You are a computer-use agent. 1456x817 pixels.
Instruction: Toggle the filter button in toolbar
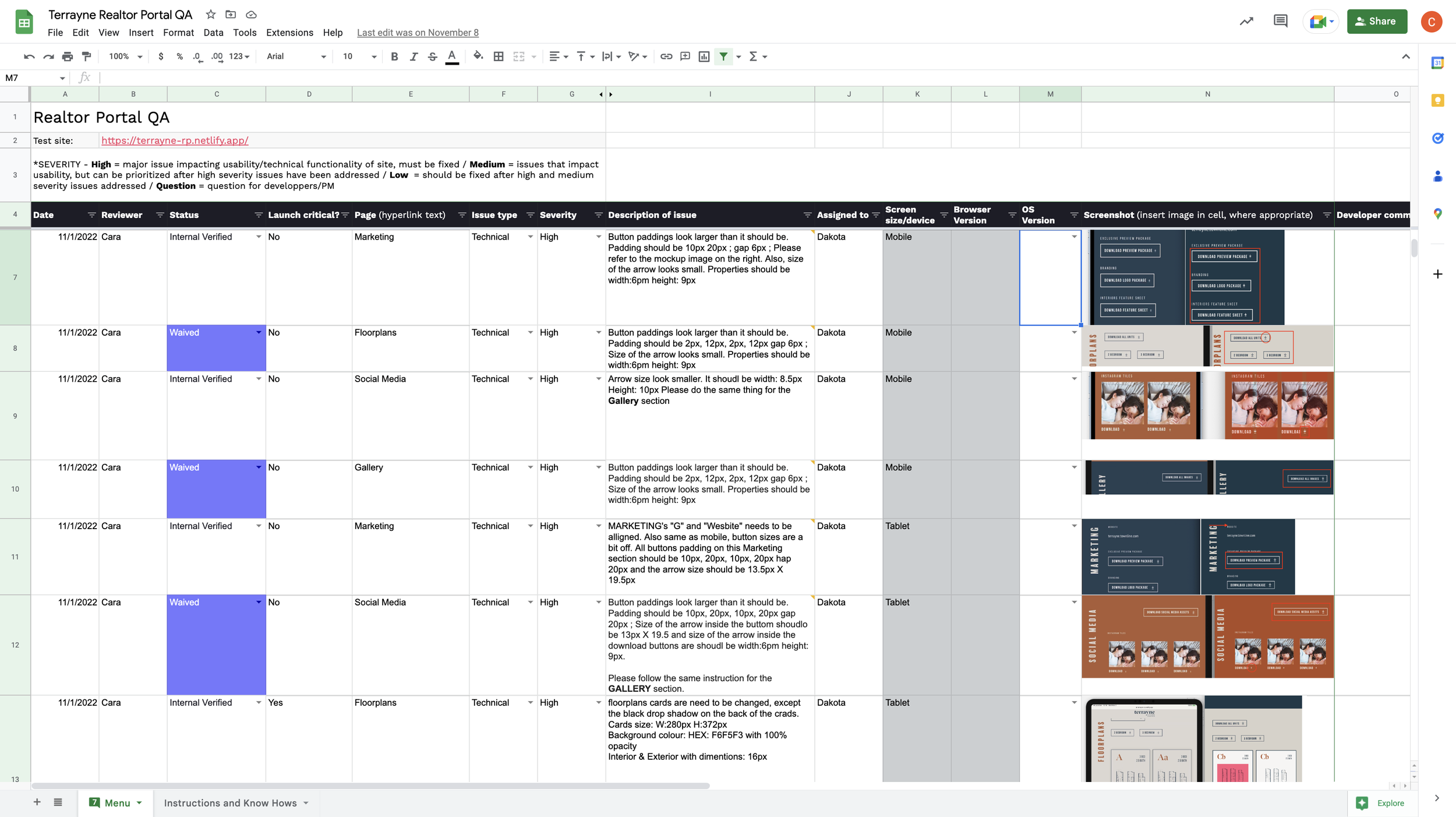pyautogui.click(x=723, y=57)
